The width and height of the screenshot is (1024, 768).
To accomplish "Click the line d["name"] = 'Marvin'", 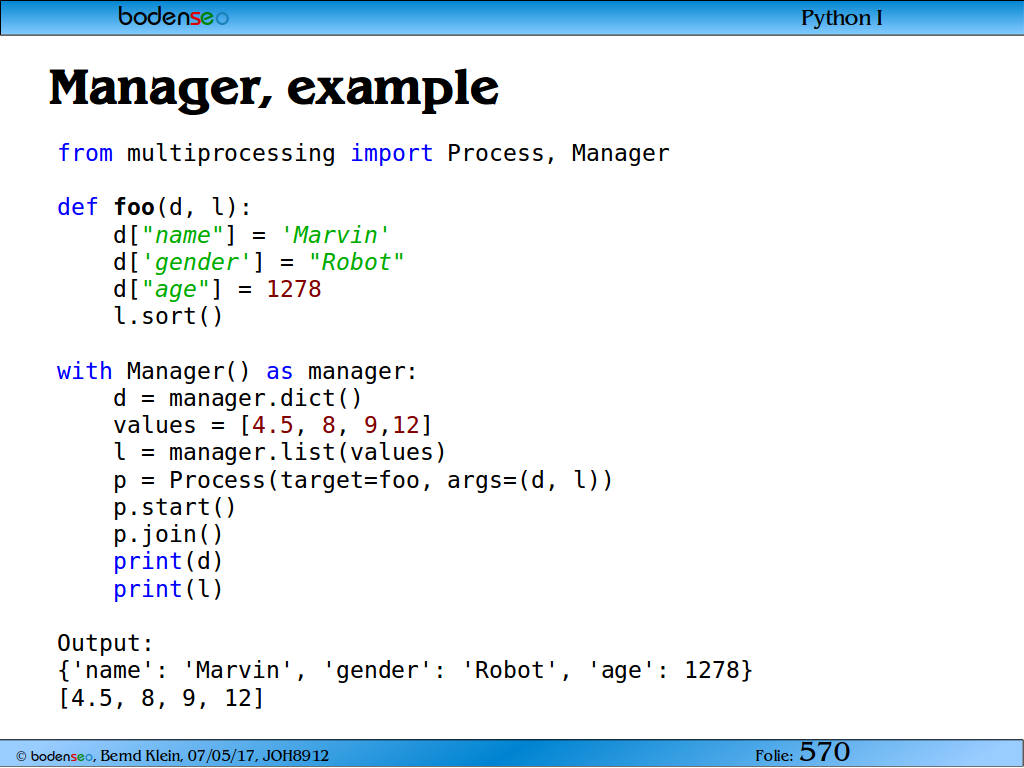I will click(x=251, y=235).
